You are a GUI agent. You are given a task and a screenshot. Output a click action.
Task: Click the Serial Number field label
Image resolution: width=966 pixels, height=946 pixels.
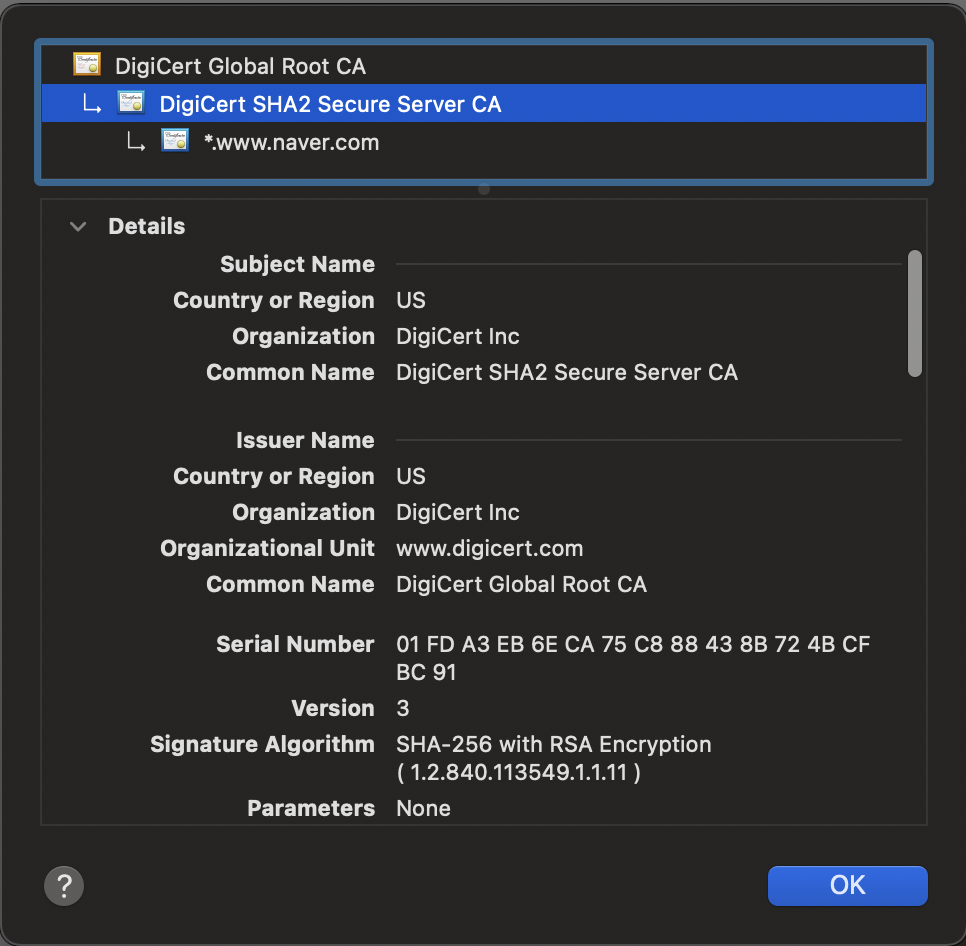pos(295,644)
